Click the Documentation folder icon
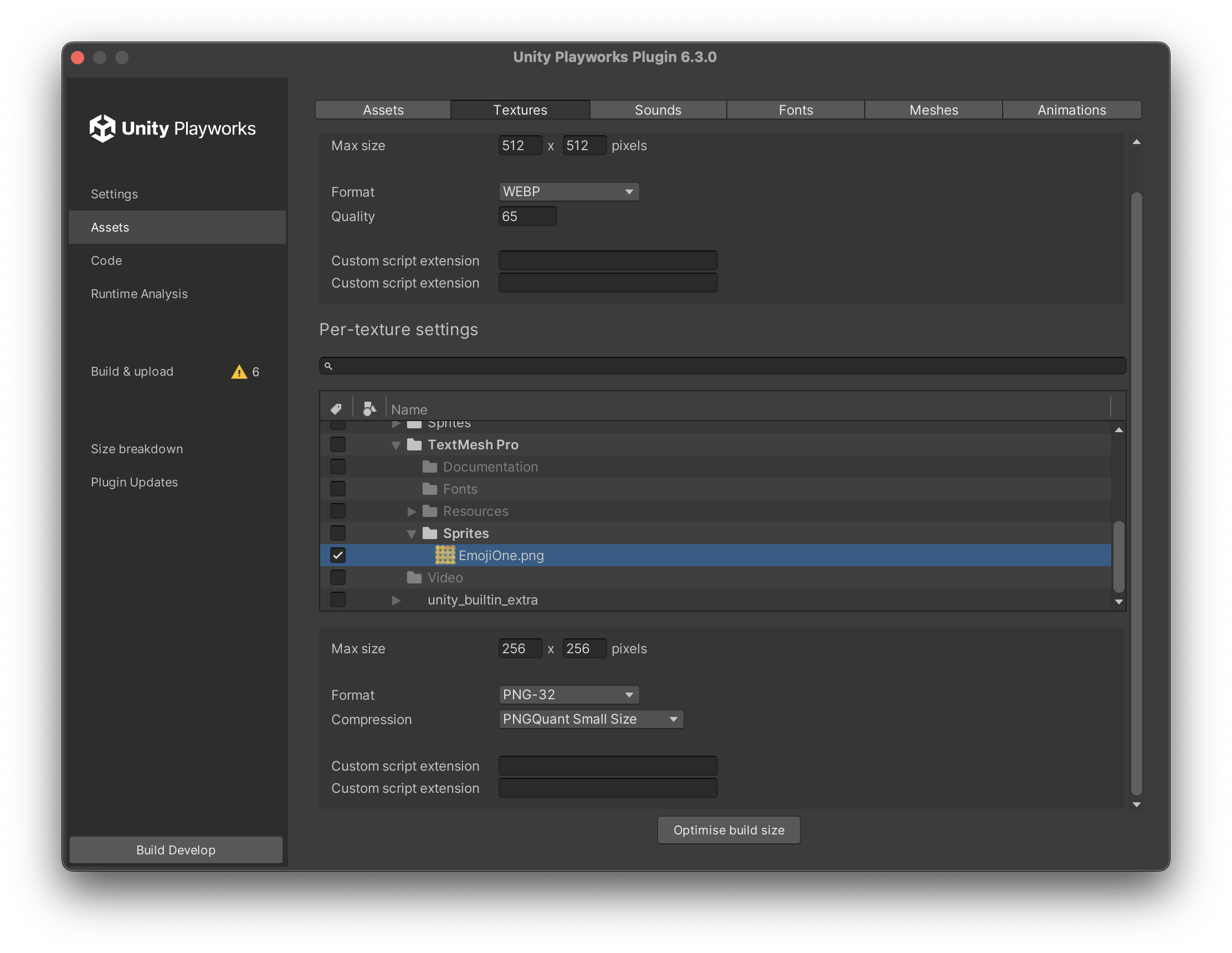This screenshot has height=953, width=1232. (430, 467)
